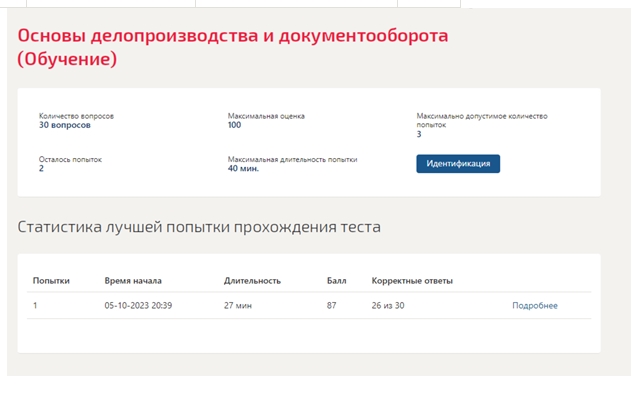
Task: Open the Подробнее link for attempt 1
Action: point(535,306)
